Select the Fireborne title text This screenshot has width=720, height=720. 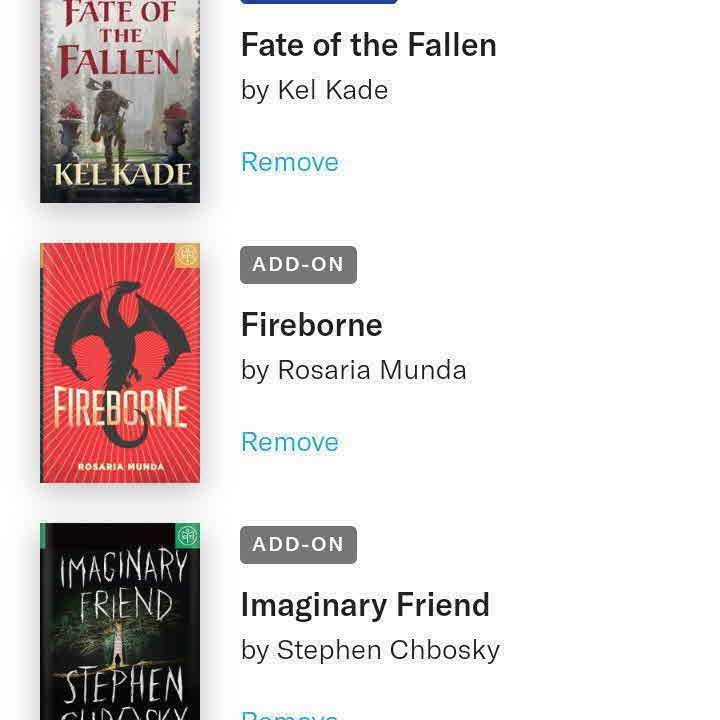tap(312, 325)
